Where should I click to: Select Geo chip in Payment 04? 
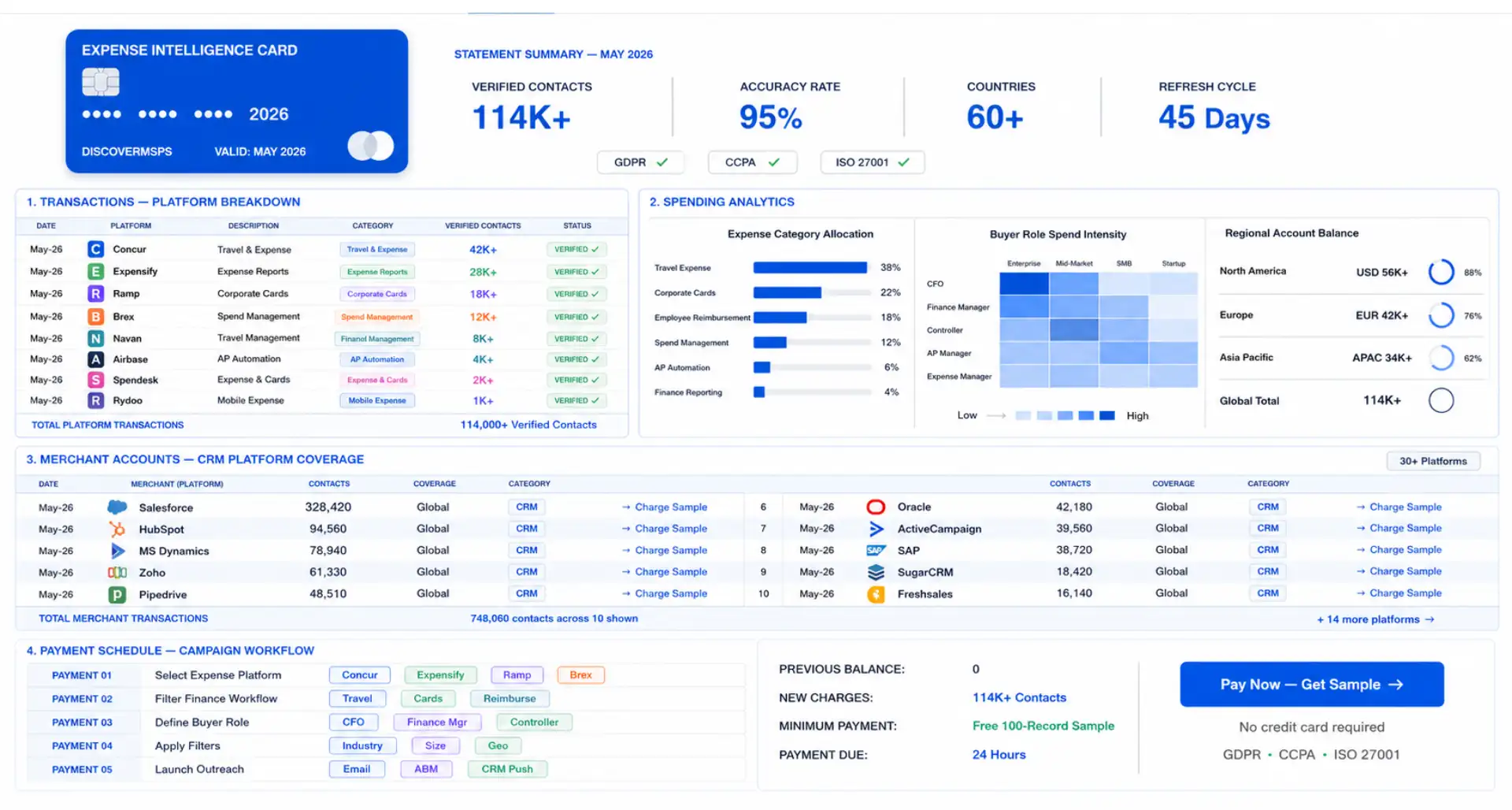tap(498, 746)
